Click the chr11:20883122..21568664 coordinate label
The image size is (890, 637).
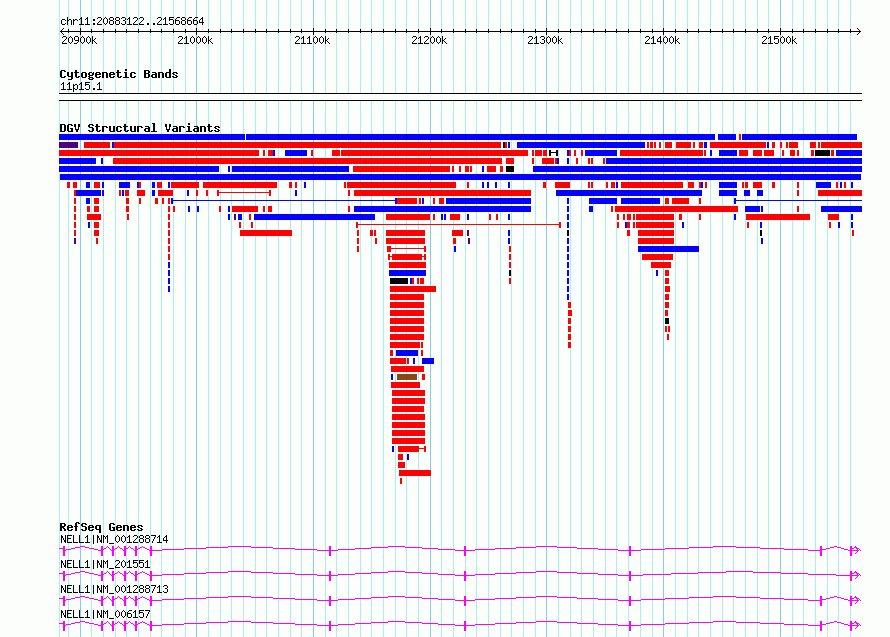click(132, 21)
